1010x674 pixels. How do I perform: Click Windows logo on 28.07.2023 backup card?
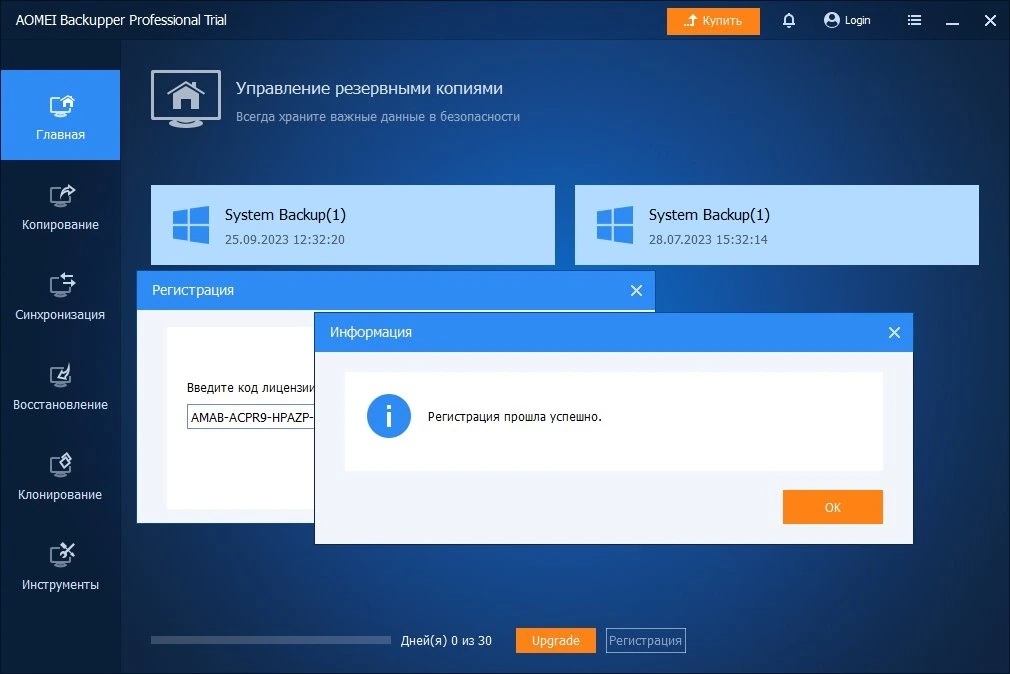click(x=615, y=225)
